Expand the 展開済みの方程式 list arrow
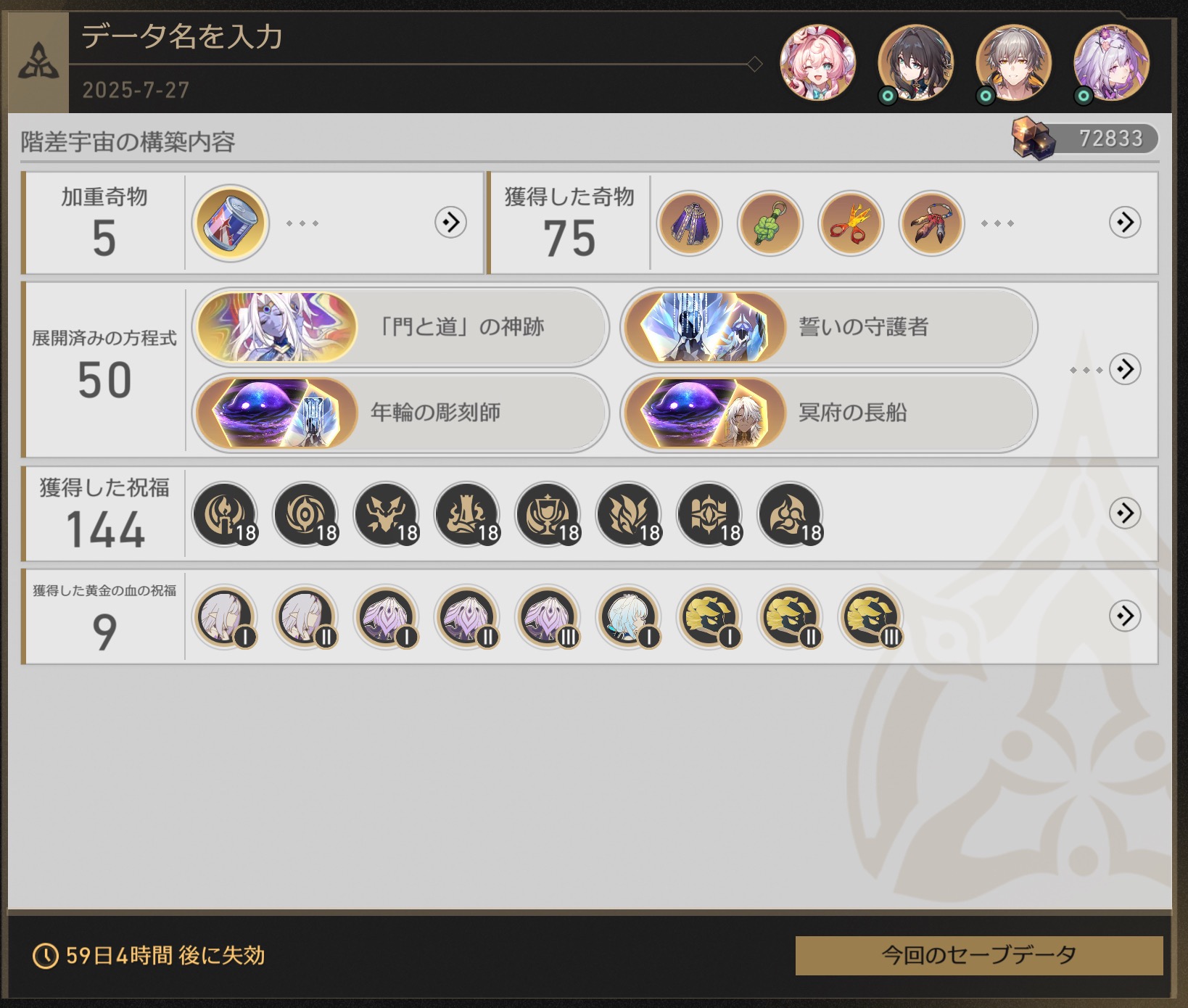Image resolution: width=1188 pixels, height=1008 pixels. coord(1125,369)
